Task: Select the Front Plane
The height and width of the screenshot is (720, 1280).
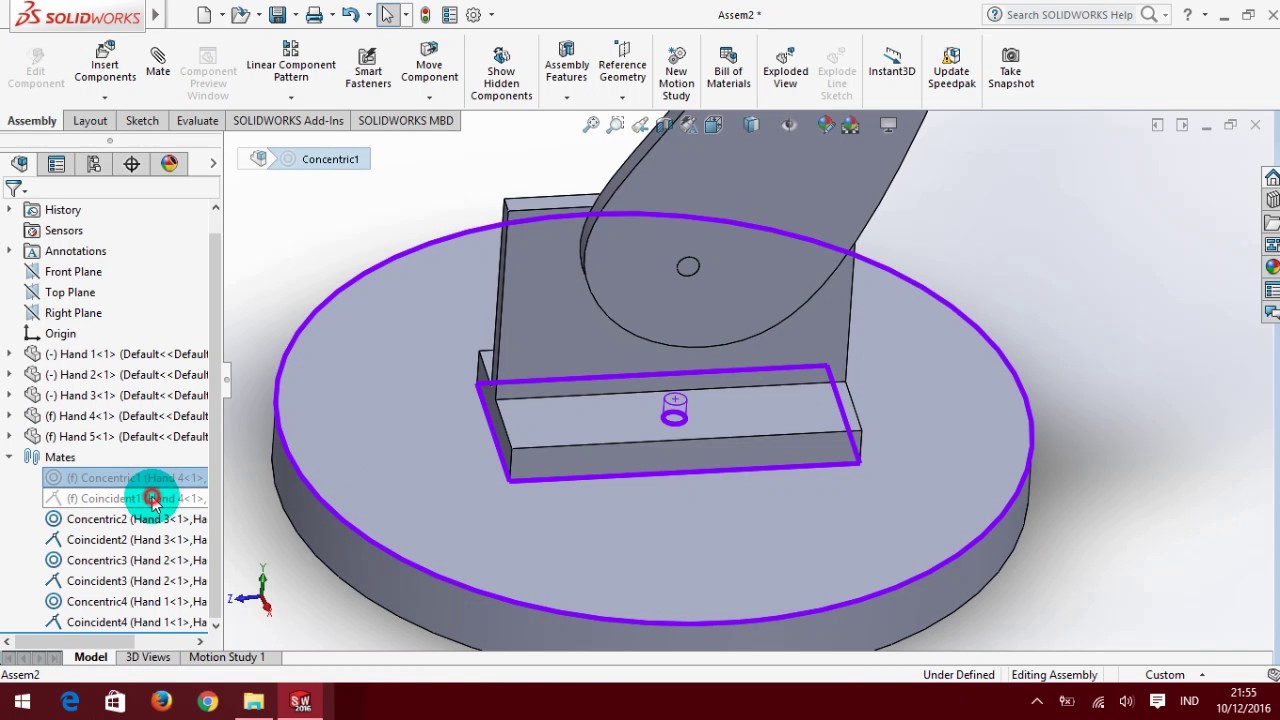Action: pyautogui.click(x=73, y=272)
